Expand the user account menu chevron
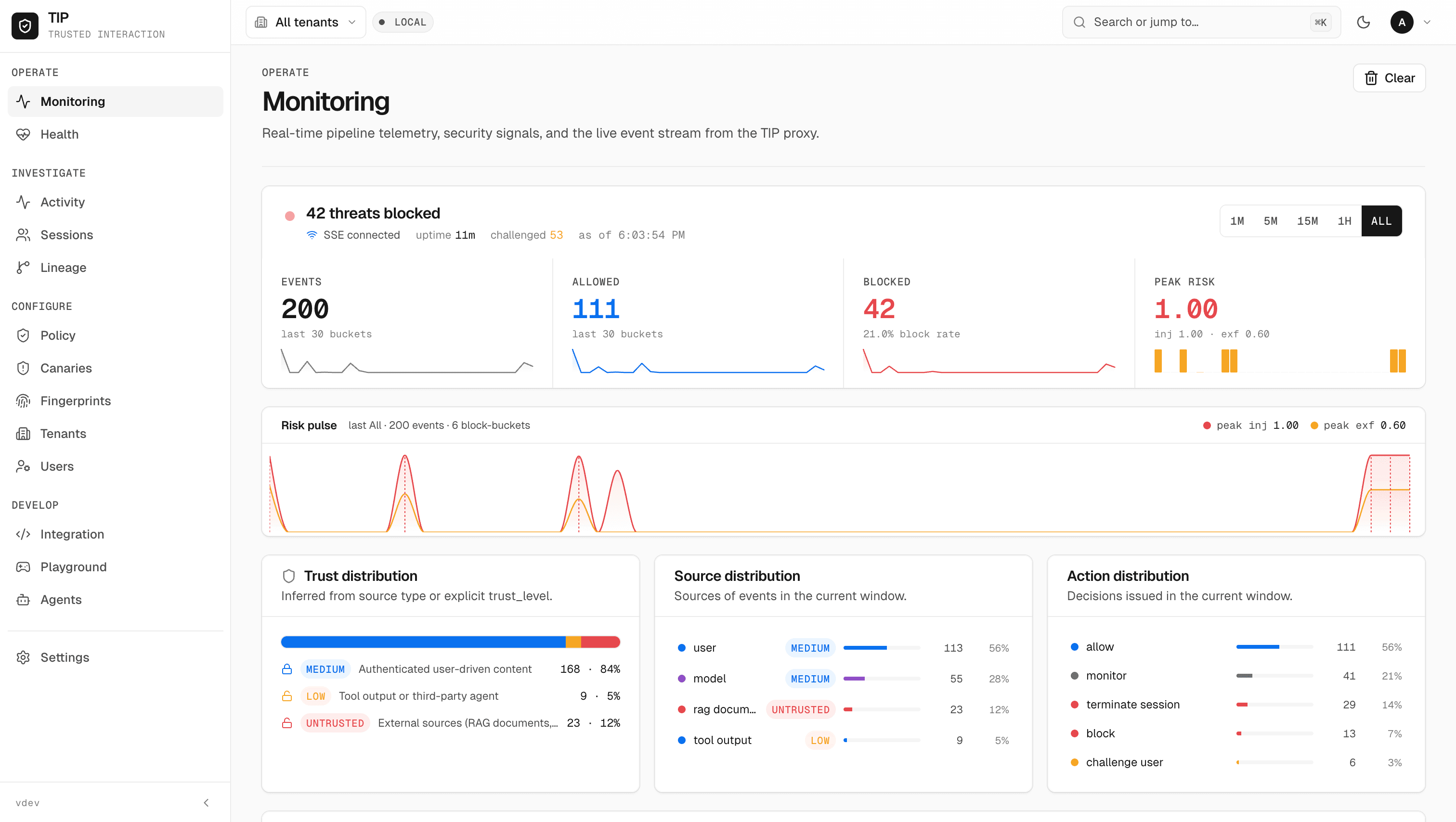The image size is (1456, 822). [1427, 22]
